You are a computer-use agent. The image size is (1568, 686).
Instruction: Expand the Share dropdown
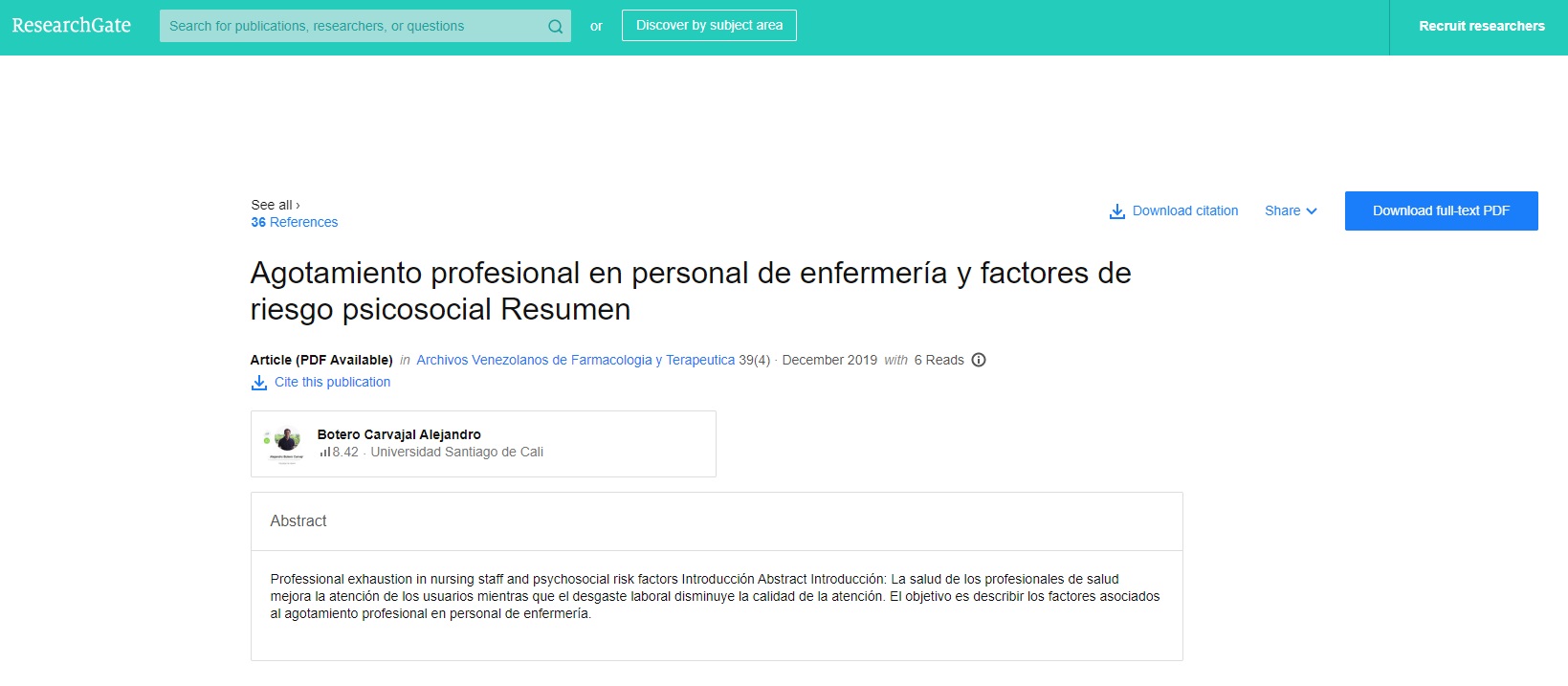[1283, 211]
